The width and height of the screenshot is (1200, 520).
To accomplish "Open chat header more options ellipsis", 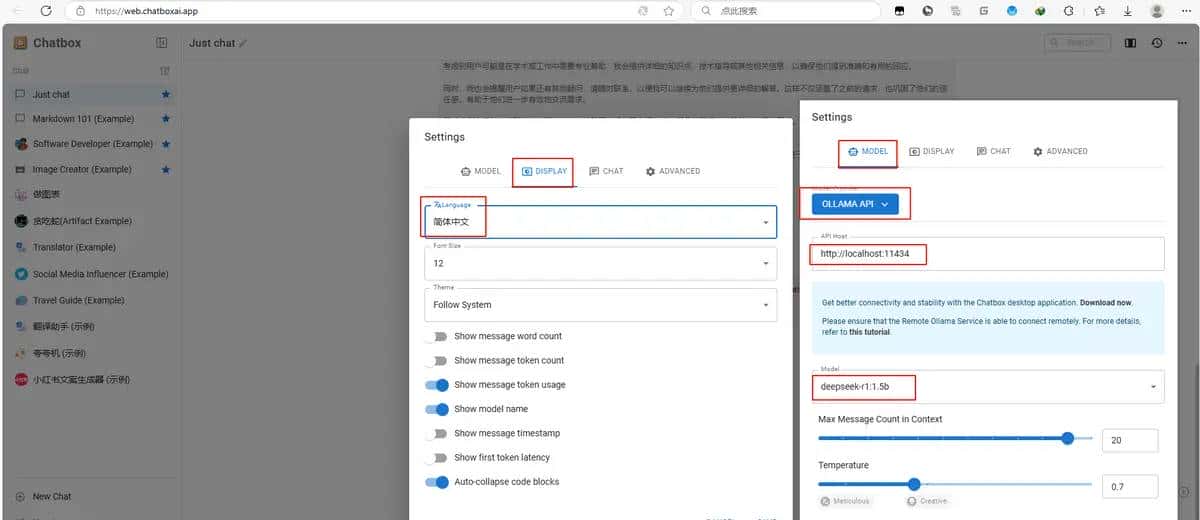I will tap(1182, 43).
